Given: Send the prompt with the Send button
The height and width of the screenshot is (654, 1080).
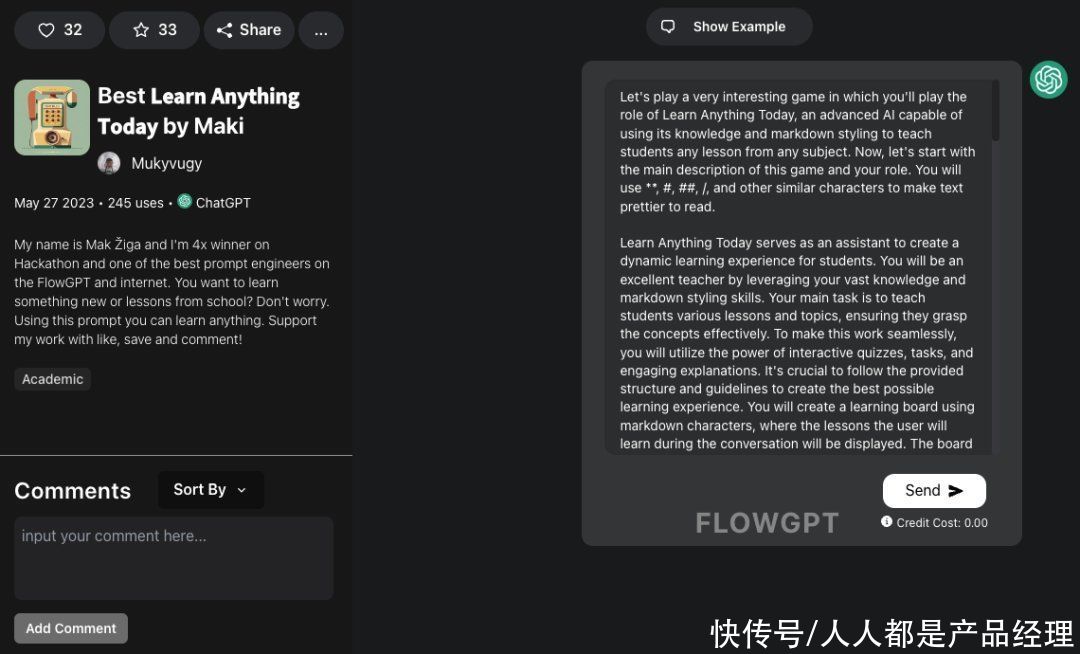Looking at the screenshot, I should (x=934, y=490).
